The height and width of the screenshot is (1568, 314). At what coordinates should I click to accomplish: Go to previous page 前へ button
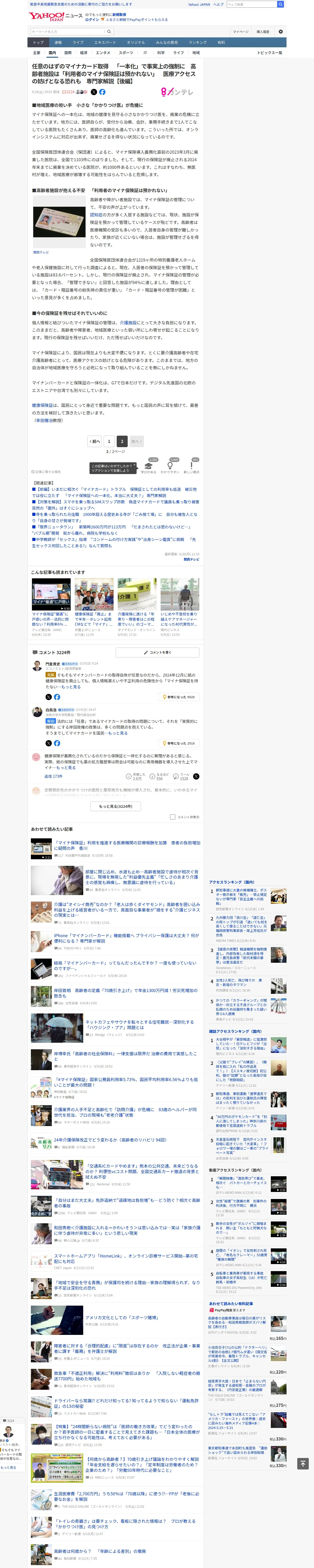tap(94, 441)
